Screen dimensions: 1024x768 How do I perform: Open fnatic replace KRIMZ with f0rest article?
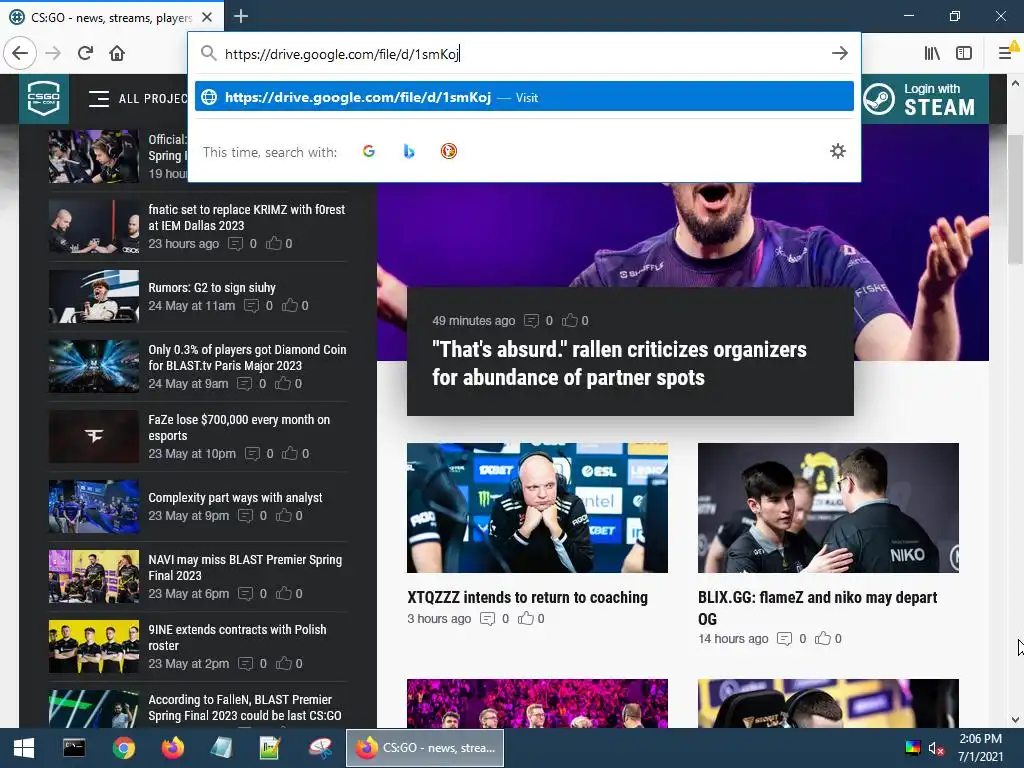(x=246, y=217)
